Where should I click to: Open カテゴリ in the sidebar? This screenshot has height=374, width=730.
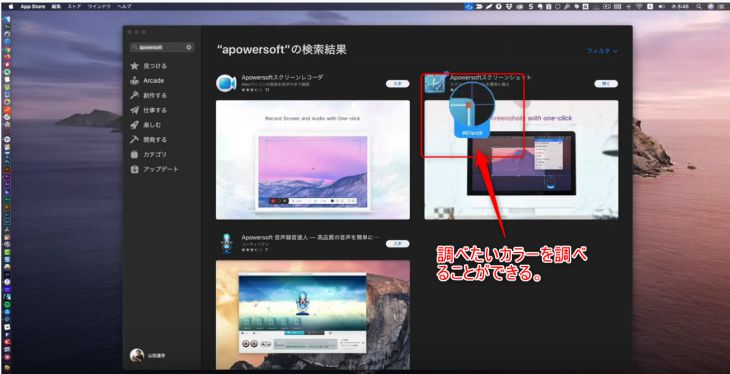(x=149, y=154)
